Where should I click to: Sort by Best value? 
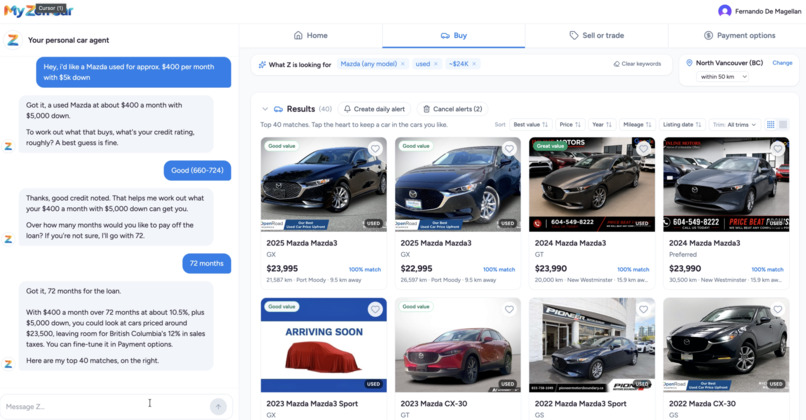point(530,124)
